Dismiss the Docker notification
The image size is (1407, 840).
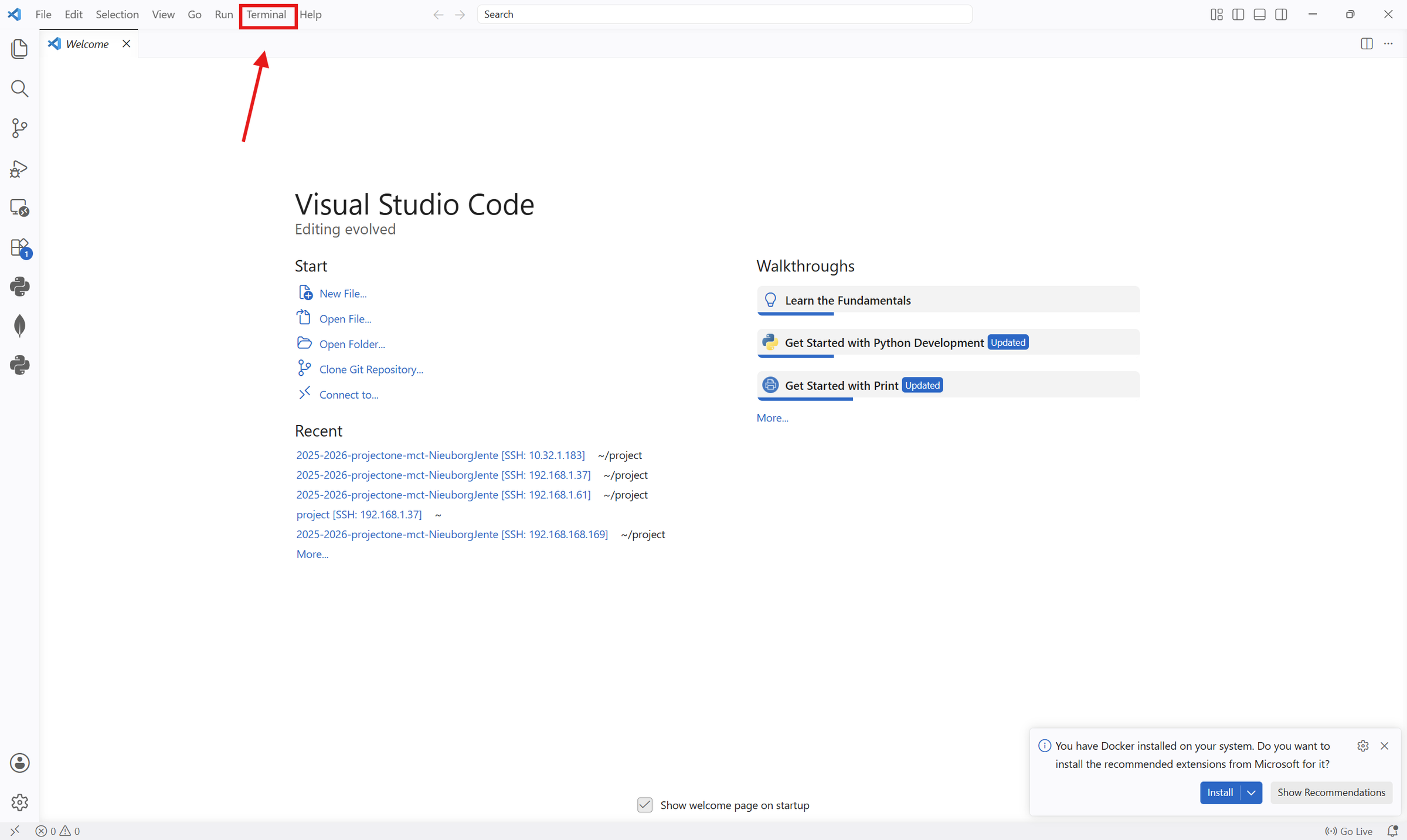(1385, 746)
